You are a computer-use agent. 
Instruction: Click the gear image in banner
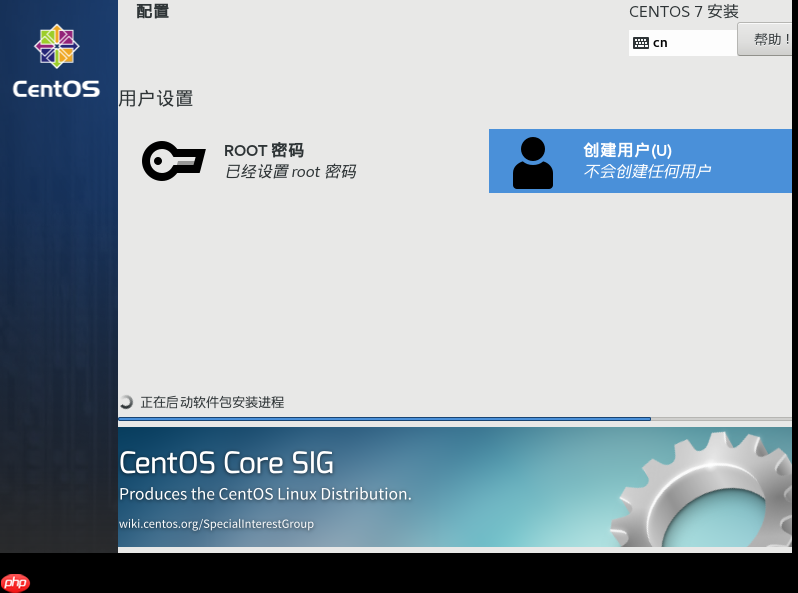click(x=701, y=489)
